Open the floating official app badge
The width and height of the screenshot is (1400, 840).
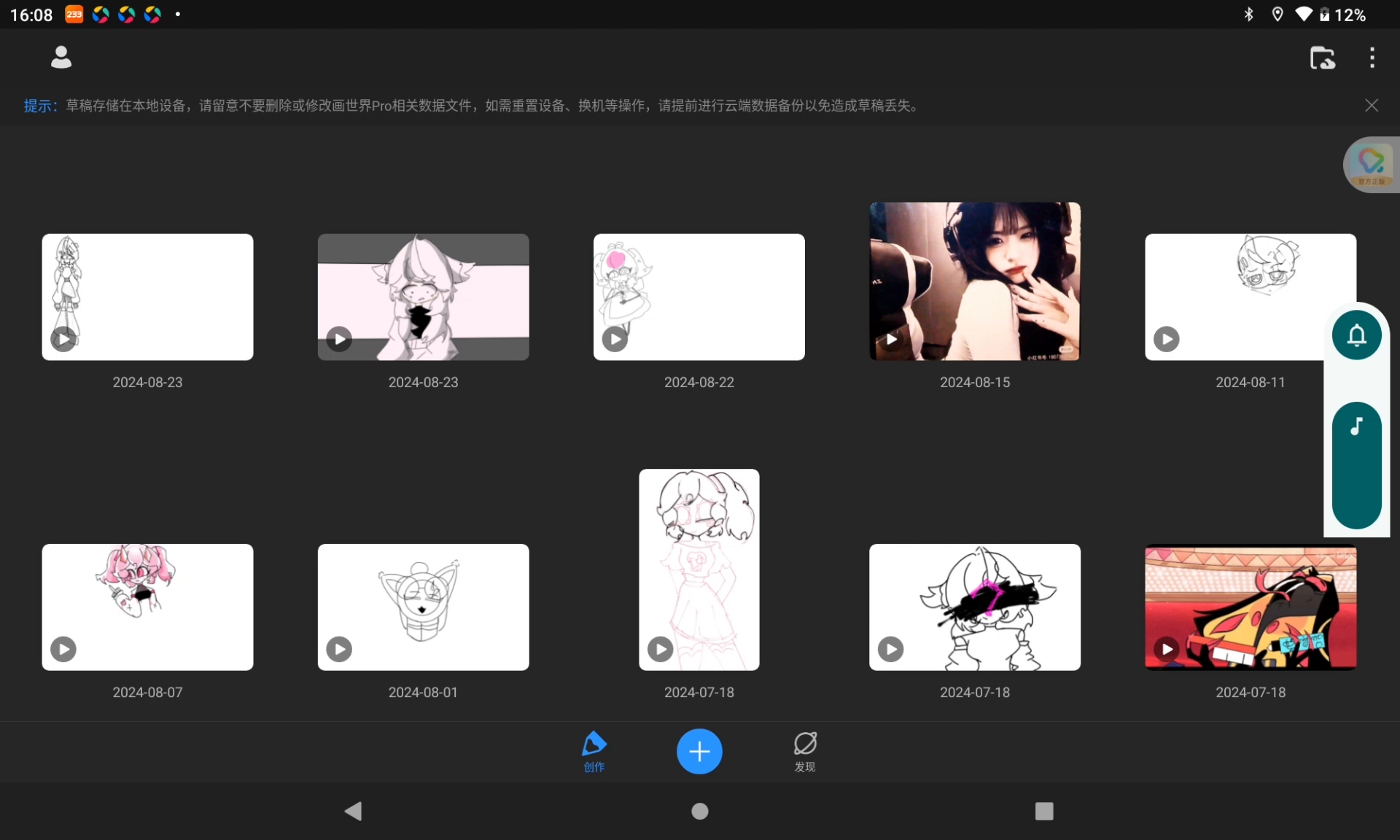[x=1371, y=165]
